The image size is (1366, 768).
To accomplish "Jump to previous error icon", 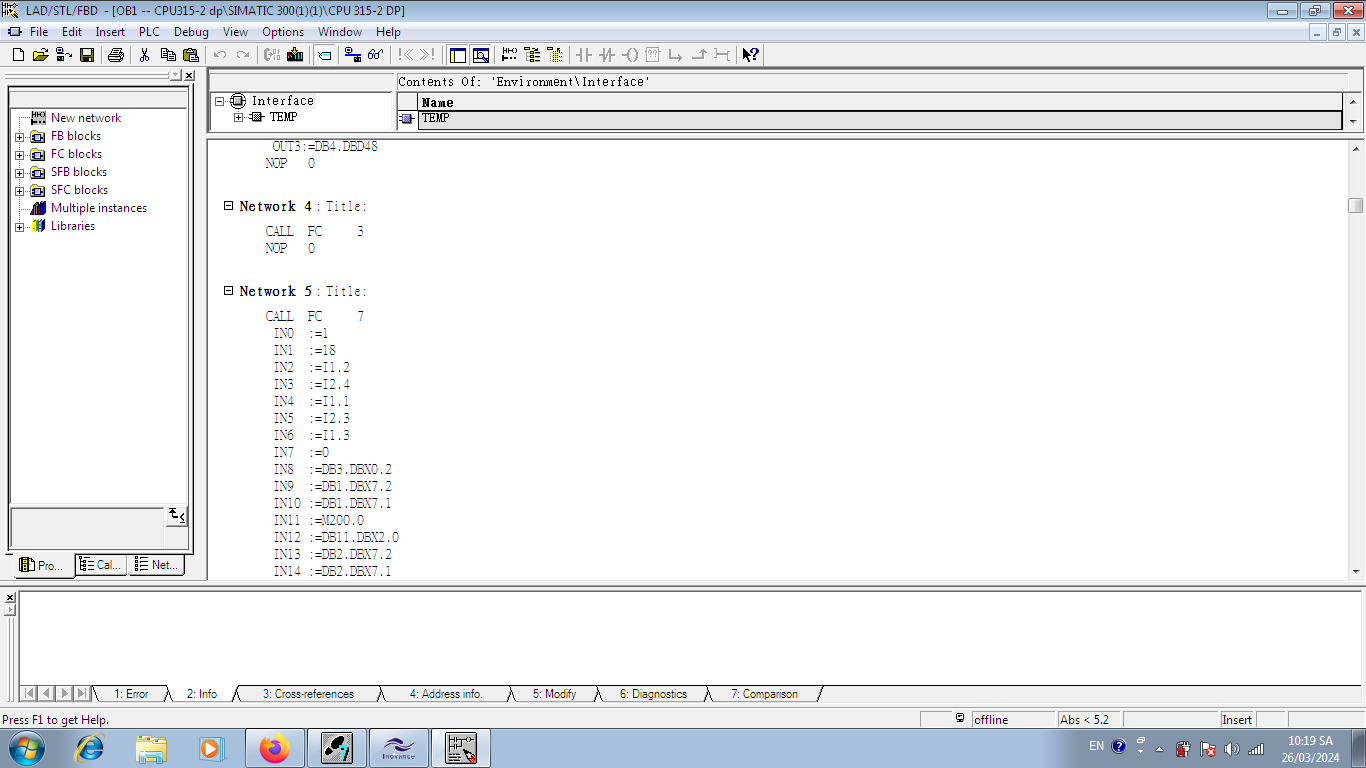I will click(x=405, y=55).
